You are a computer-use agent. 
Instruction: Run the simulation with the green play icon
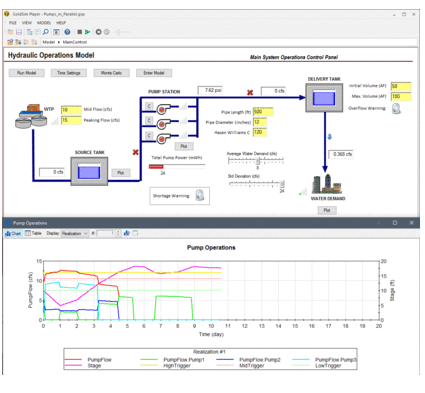pos(88,32)
